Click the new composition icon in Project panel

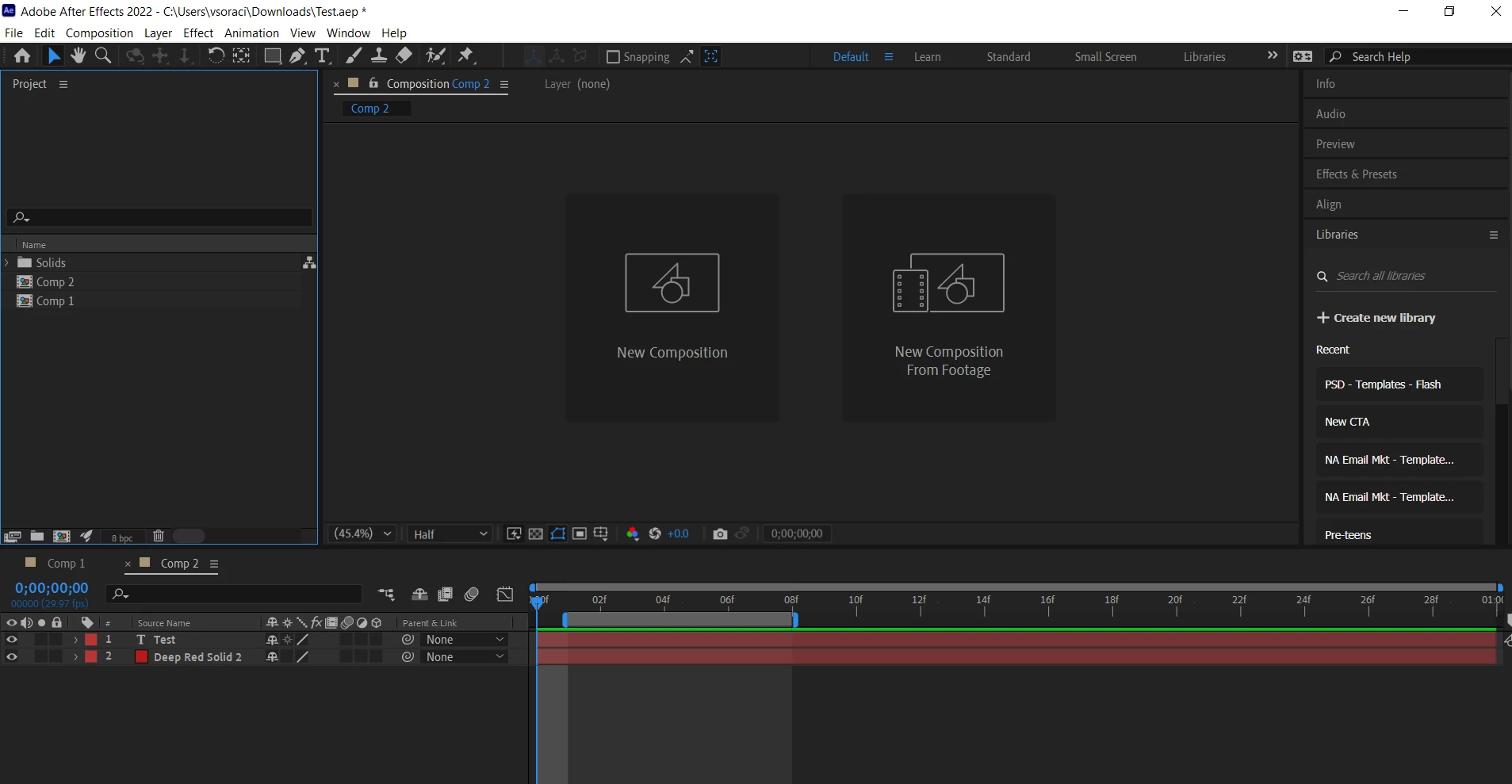pyautogui.click(x=62, y=537)
